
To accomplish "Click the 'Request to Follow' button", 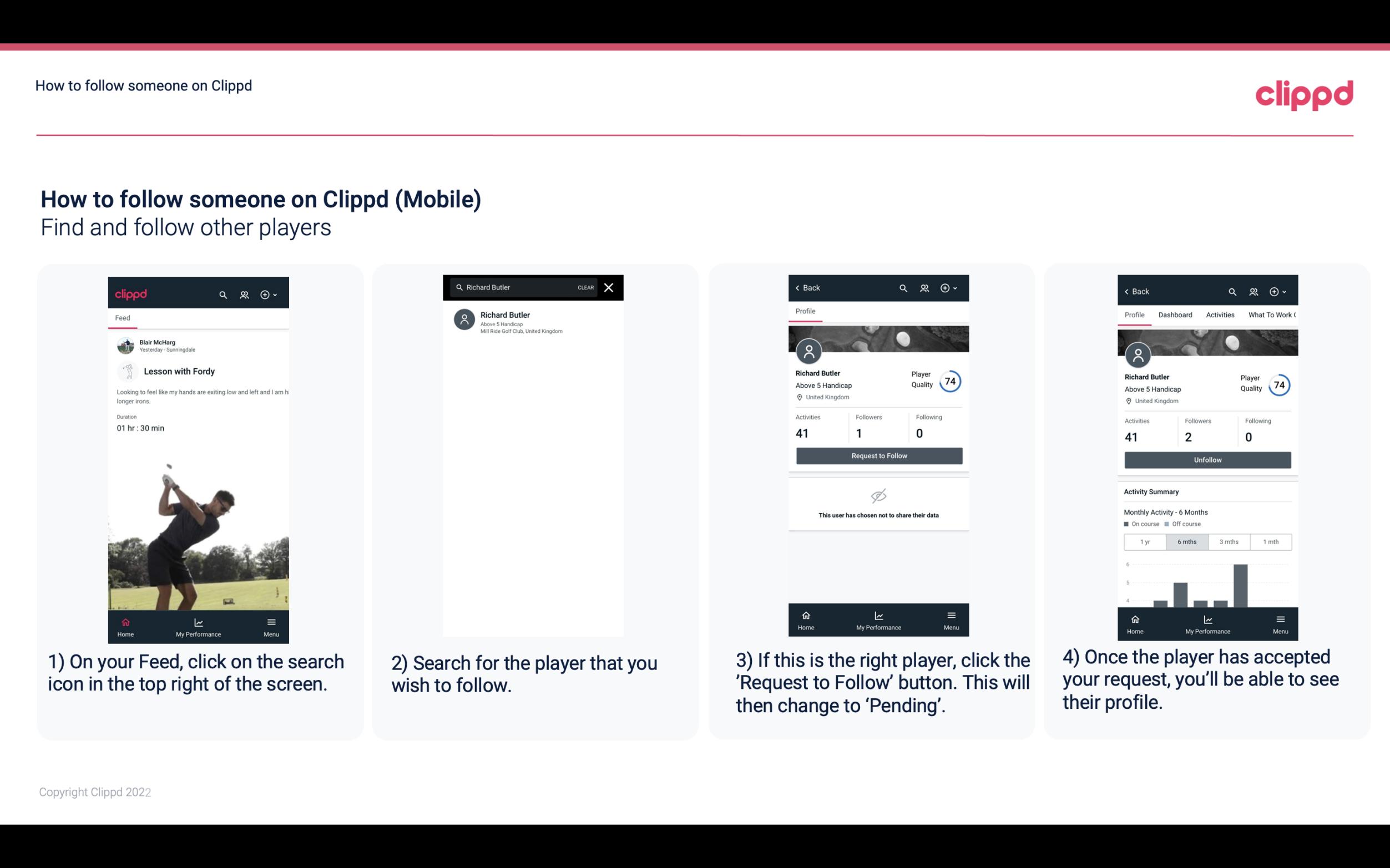I will coord(878,455).
